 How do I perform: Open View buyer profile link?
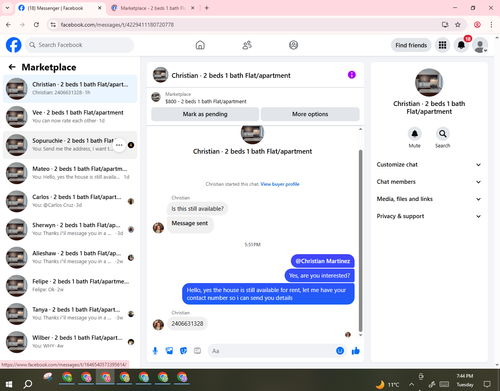pyautogui.click(x=280, y=184)
